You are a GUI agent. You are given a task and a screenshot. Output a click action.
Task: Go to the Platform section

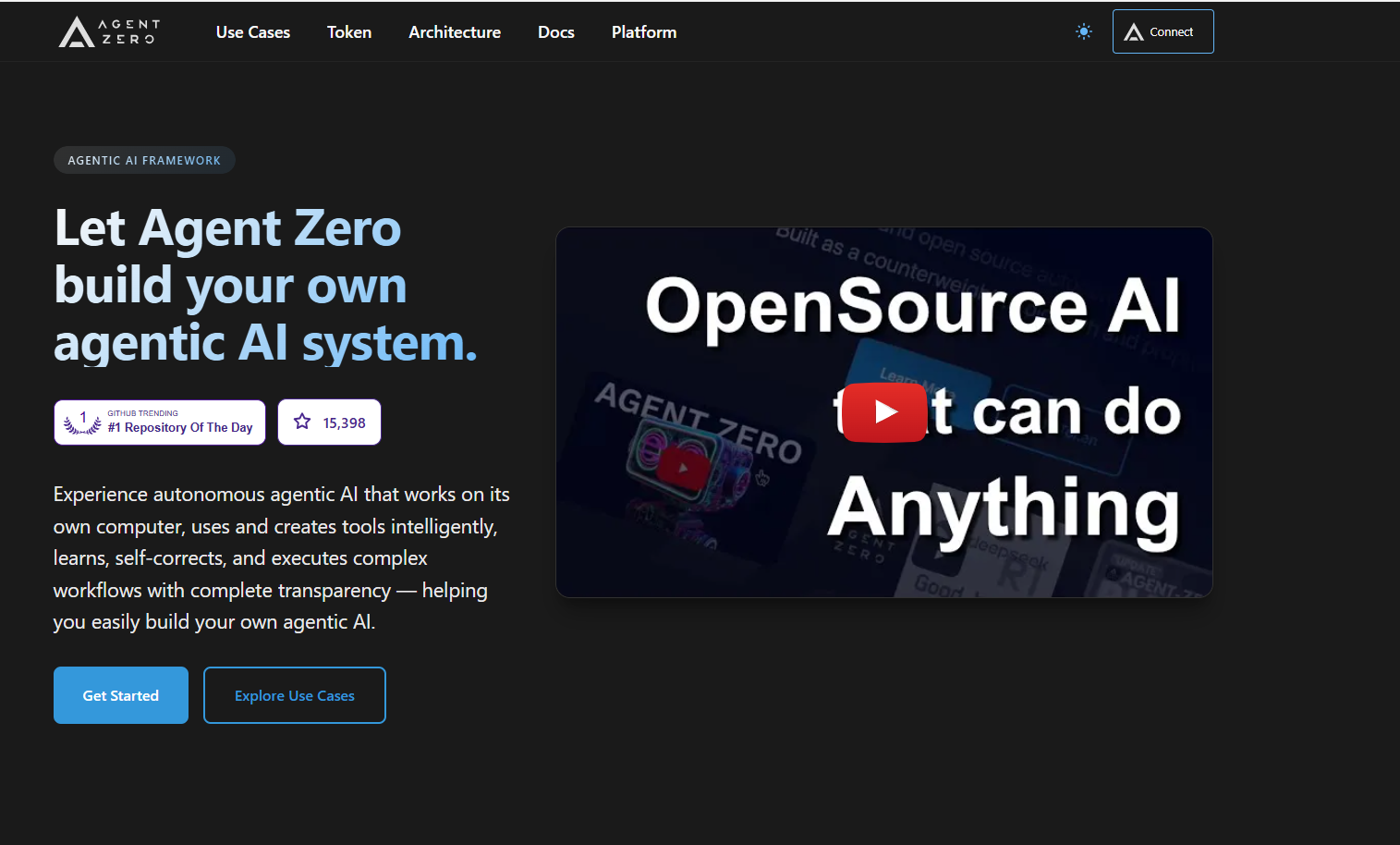tap(643, 31)
